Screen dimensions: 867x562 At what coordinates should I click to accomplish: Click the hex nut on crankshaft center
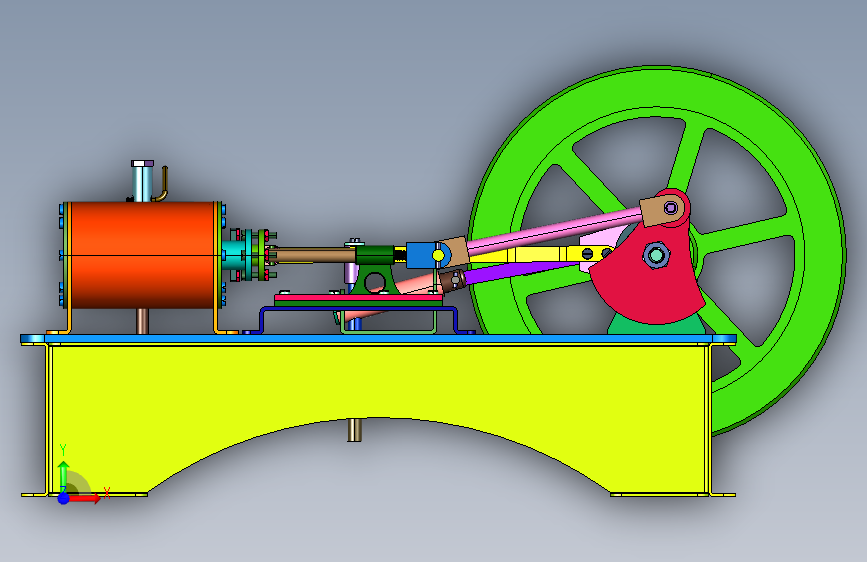pos(656,256)
